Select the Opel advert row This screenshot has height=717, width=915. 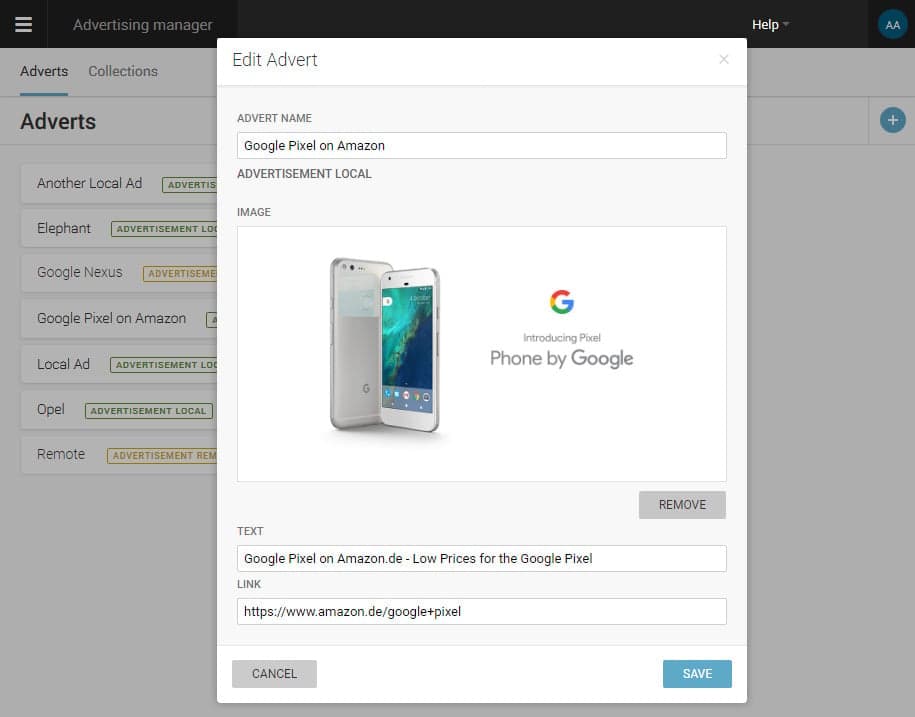click(x=119, y=410)
